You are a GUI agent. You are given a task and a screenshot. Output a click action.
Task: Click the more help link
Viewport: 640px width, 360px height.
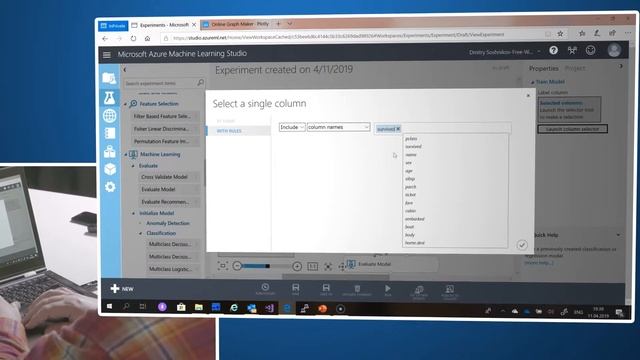tap(538, 263)
